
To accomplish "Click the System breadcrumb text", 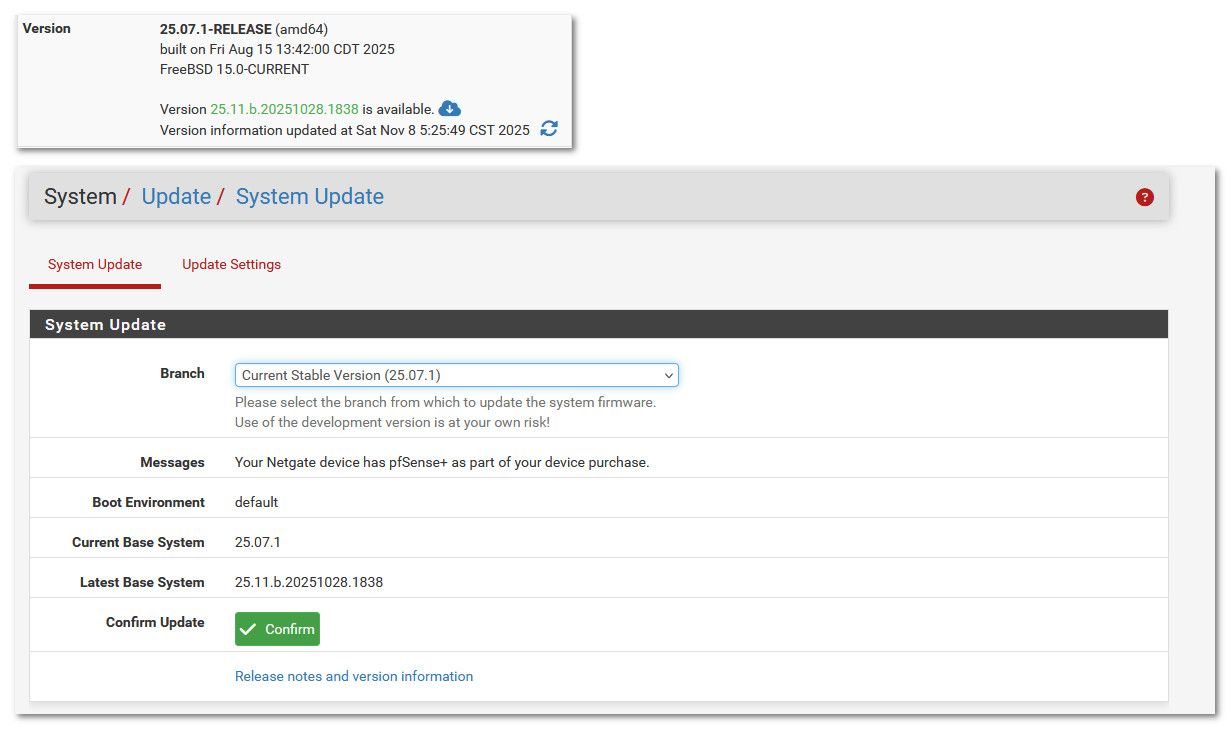I will [x=80, y=197].
